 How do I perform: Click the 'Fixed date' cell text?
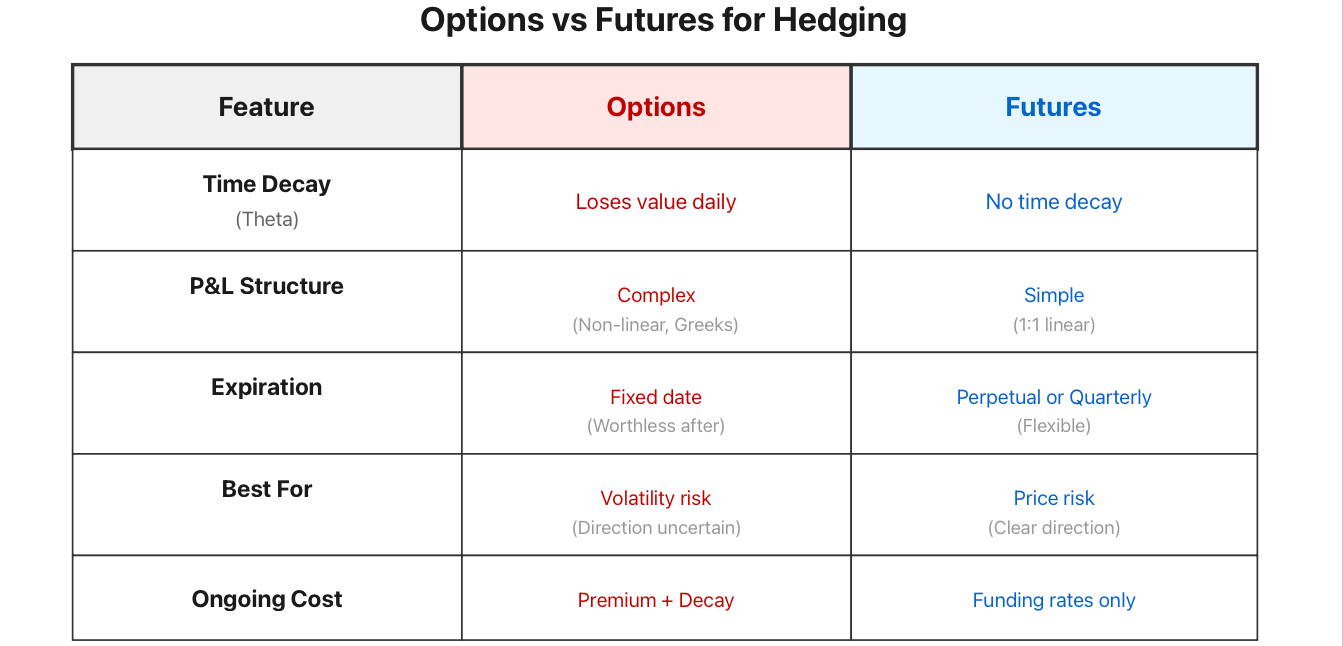[656, 397]
